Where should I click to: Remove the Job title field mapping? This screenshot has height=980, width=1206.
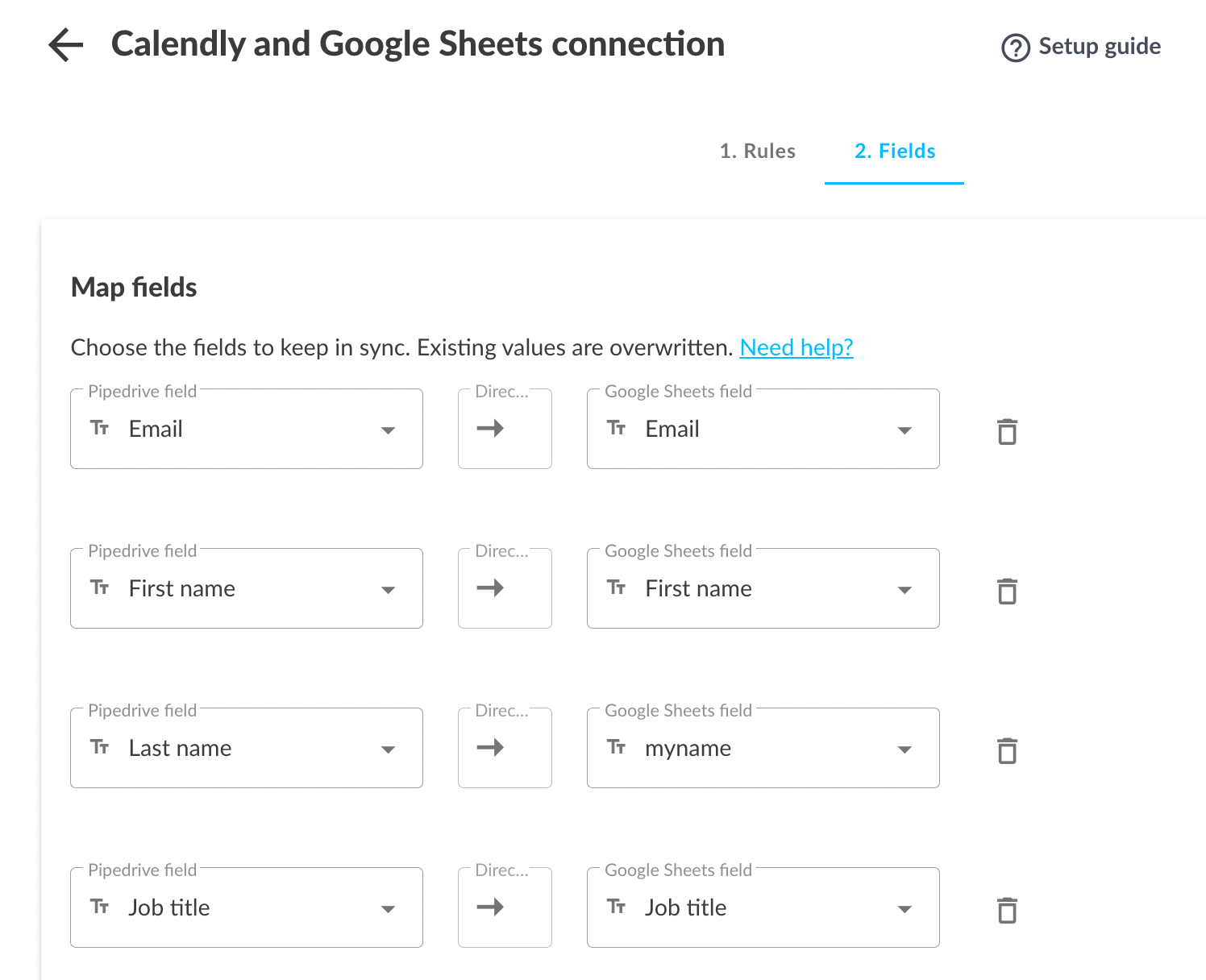tap(1007, 910)
